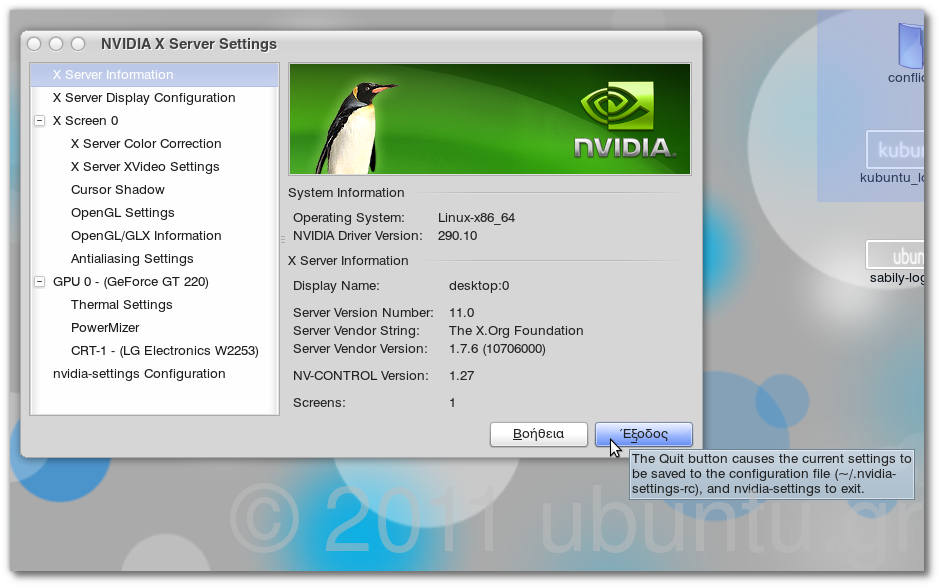View OpenGL/GLX Information page

[146, 236]
